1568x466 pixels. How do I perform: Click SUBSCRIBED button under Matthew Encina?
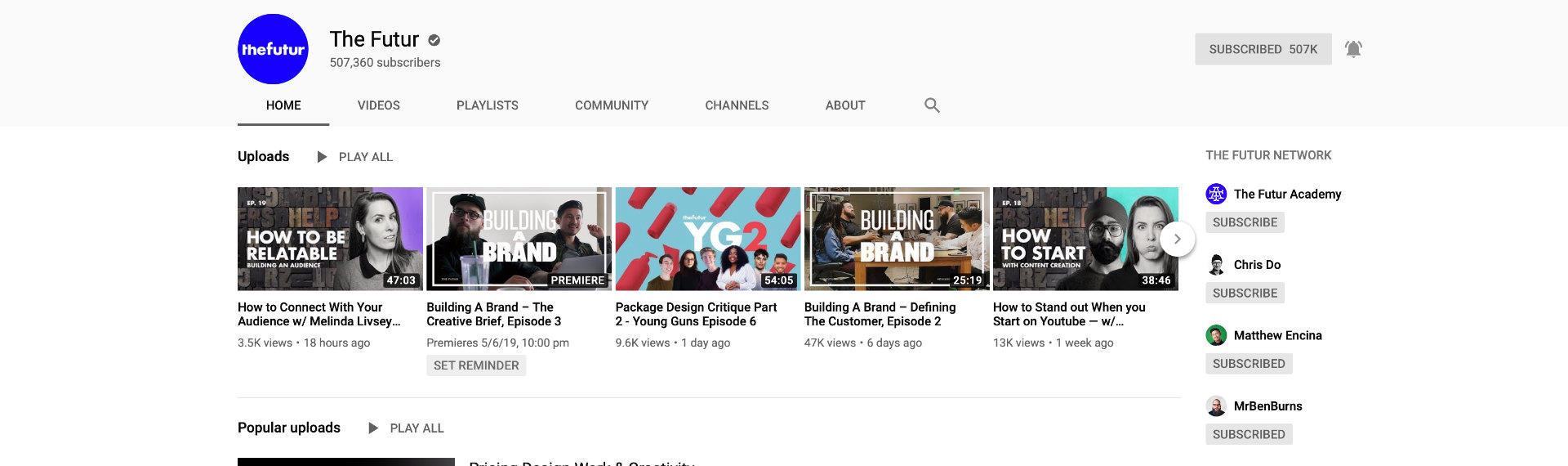pos(1249,364)
